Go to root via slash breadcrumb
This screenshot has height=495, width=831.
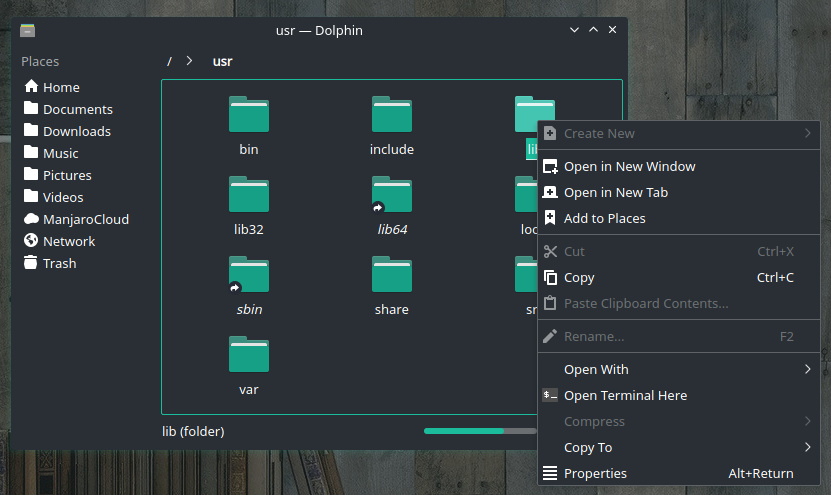(x=169, y=61)
